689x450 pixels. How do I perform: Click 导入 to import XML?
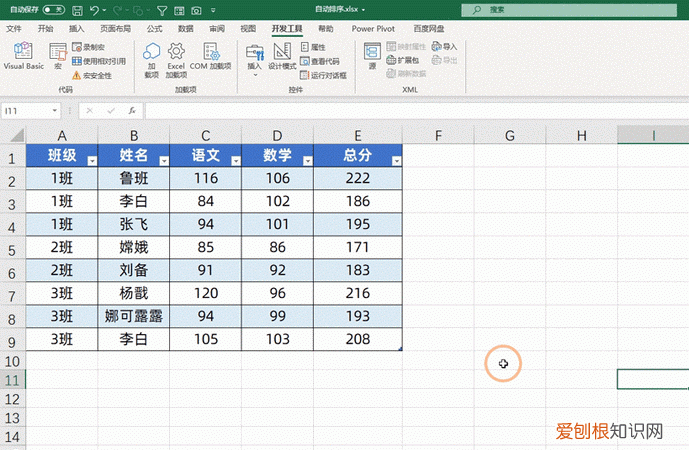(x=444, y=46)
